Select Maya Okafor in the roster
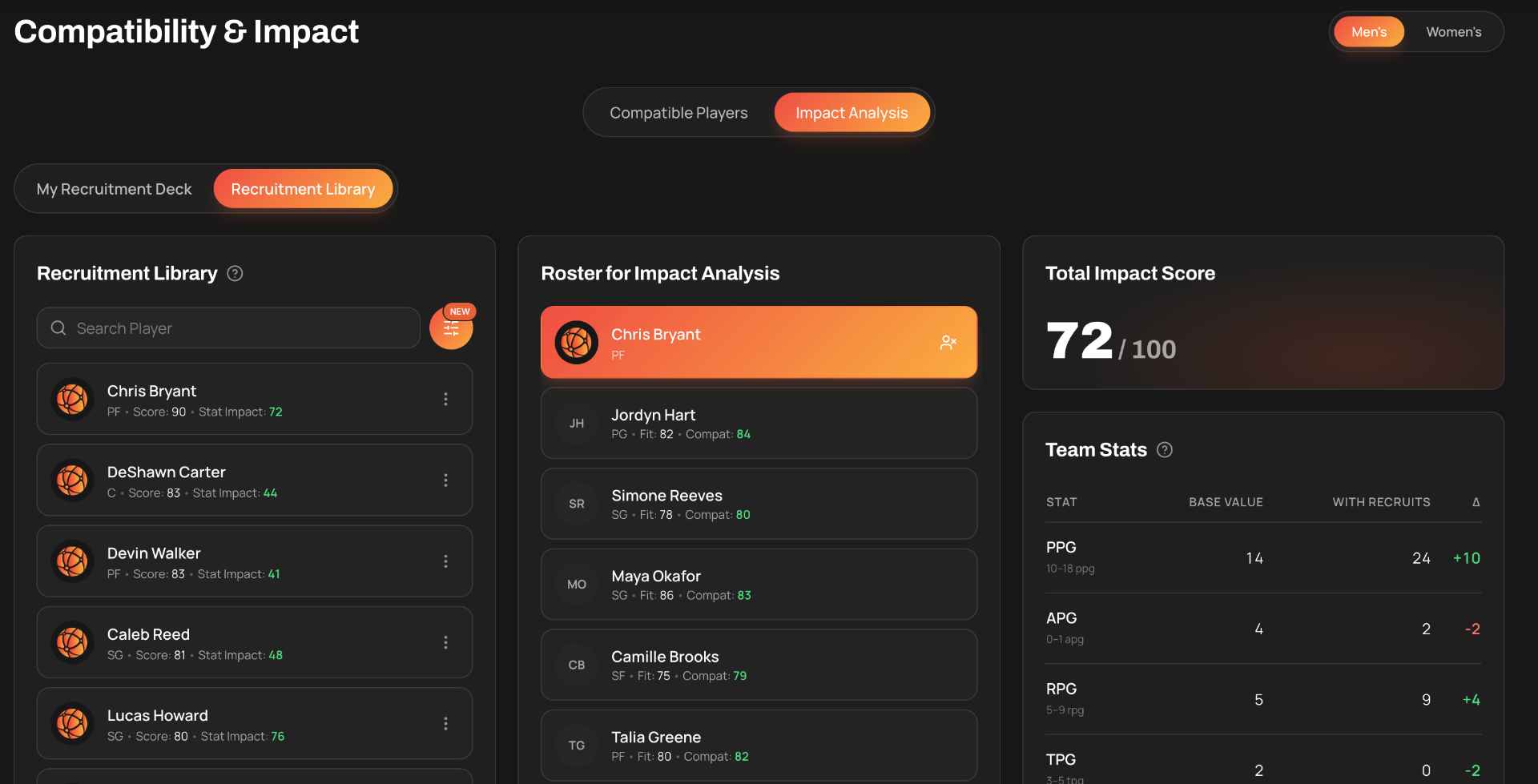The width and height of the screenshot is (1538, 784). [759, 585]
